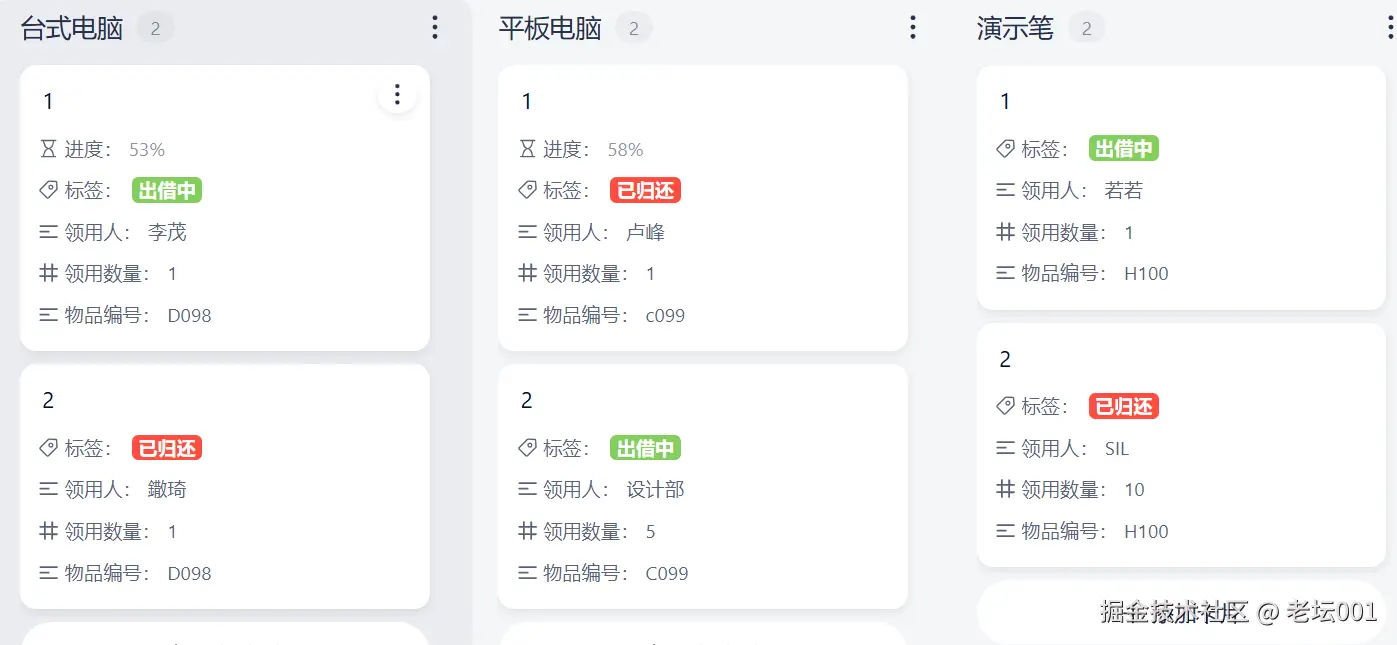Image resolution: width=1397 pixels, height=645 pixels.
Task: Click the 53% progress value on 台式电脑 card 1
Action: coord(145,148)
